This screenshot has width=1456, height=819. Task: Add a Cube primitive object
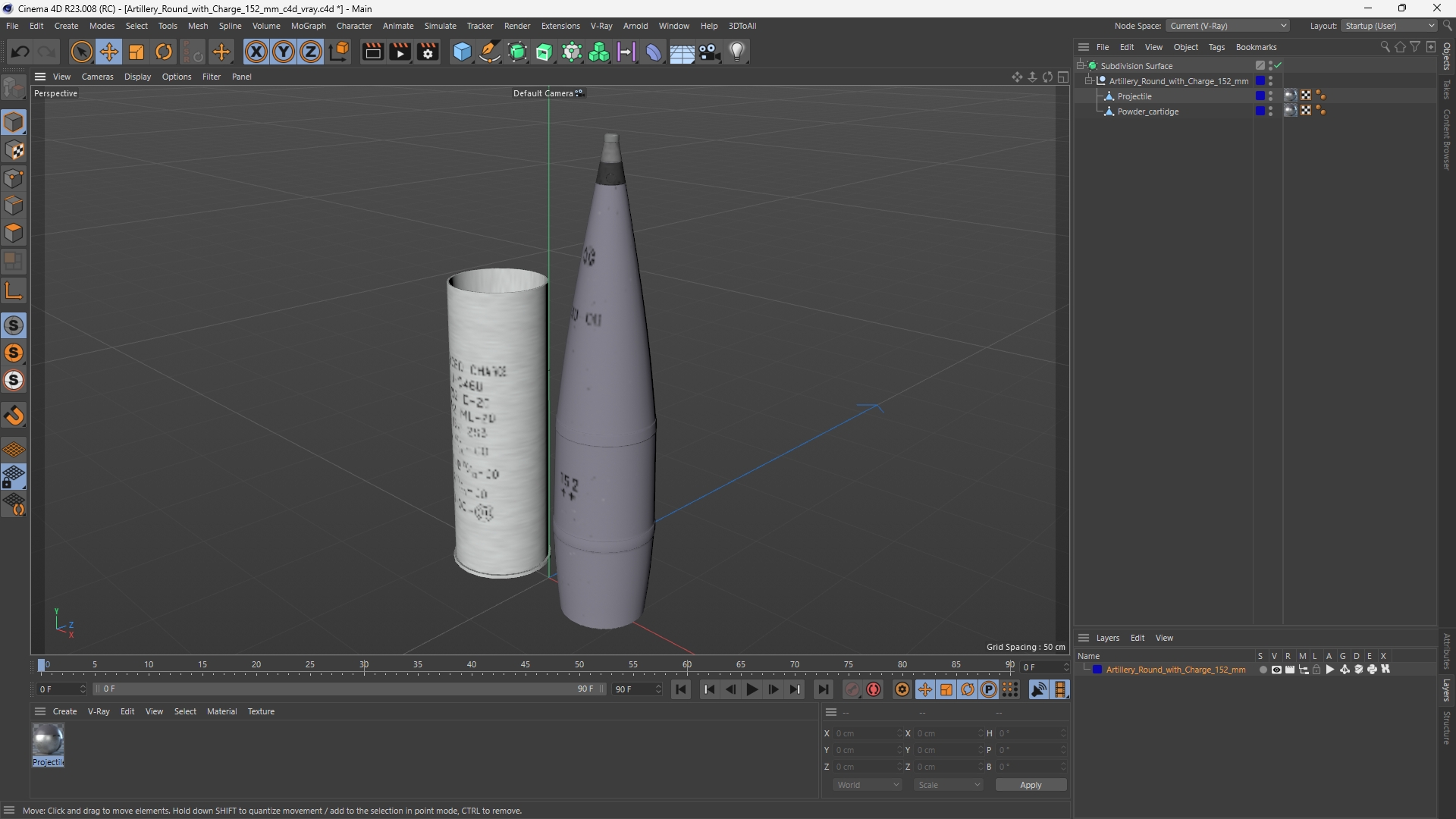(x=462, y=52)
